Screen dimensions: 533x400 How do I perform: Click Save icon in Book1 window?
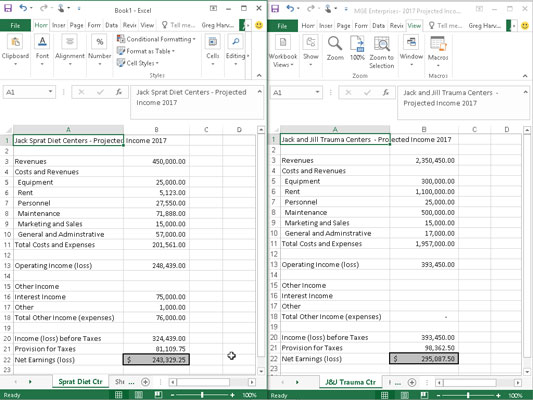click(x=8, y=8)
